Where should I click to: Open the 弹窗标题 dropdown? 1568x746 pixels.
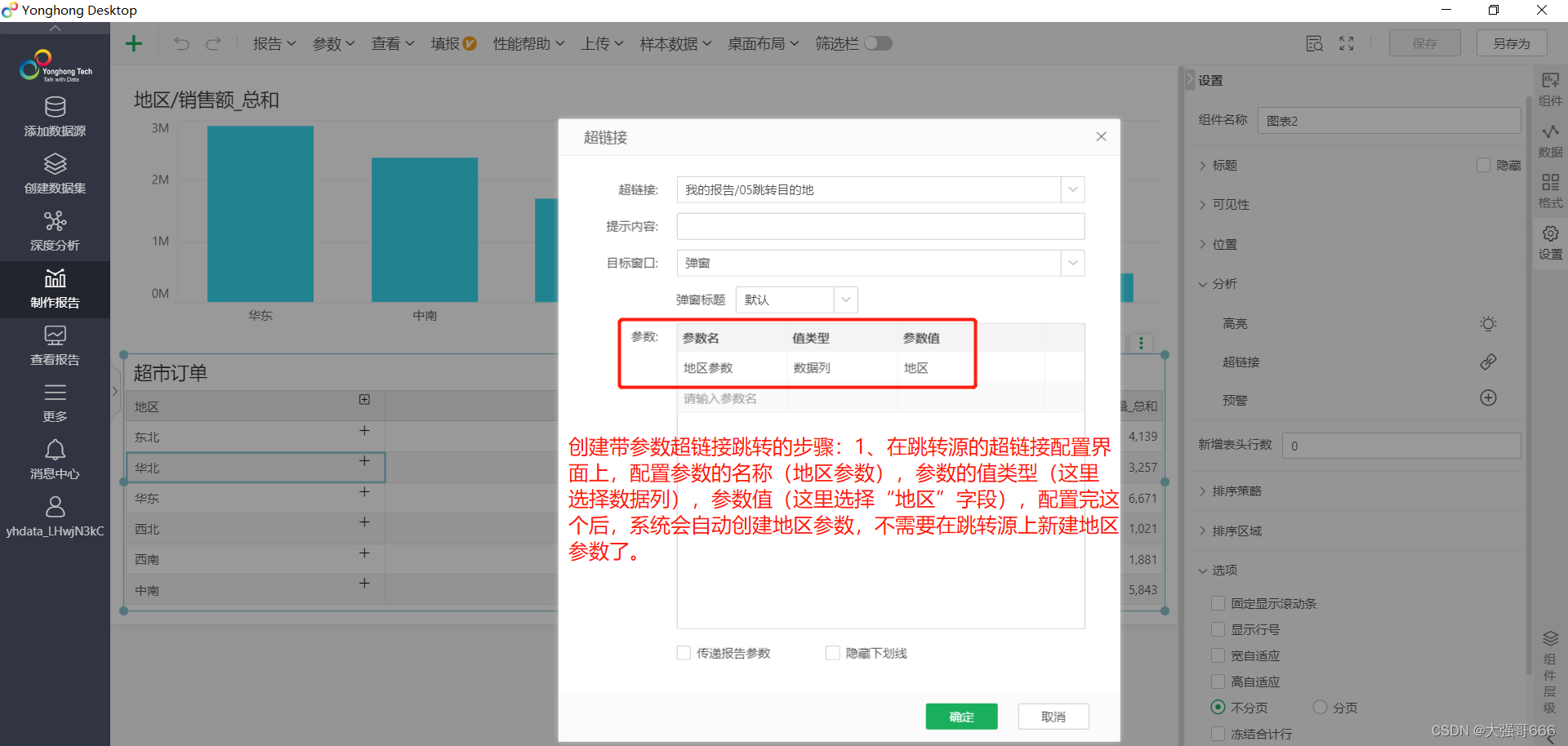coord(845,300)
